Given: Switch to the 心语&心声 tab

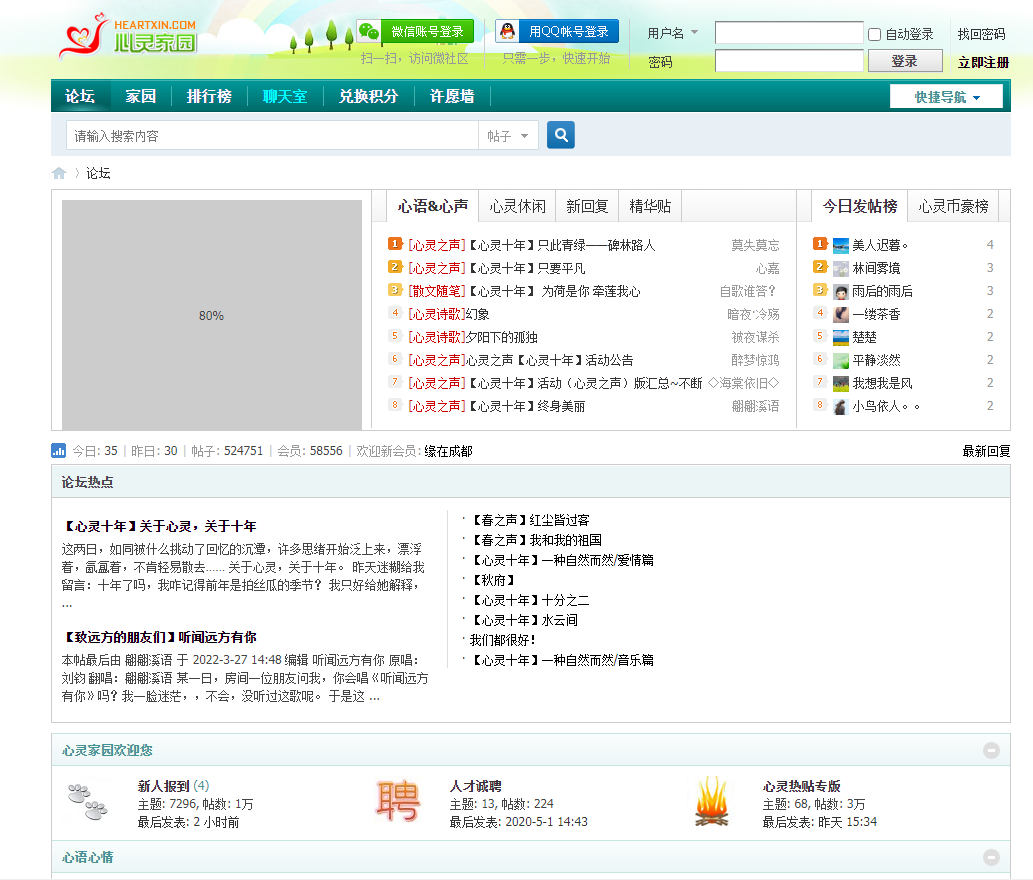Looking at the screenshot, I should coord(433,206).
